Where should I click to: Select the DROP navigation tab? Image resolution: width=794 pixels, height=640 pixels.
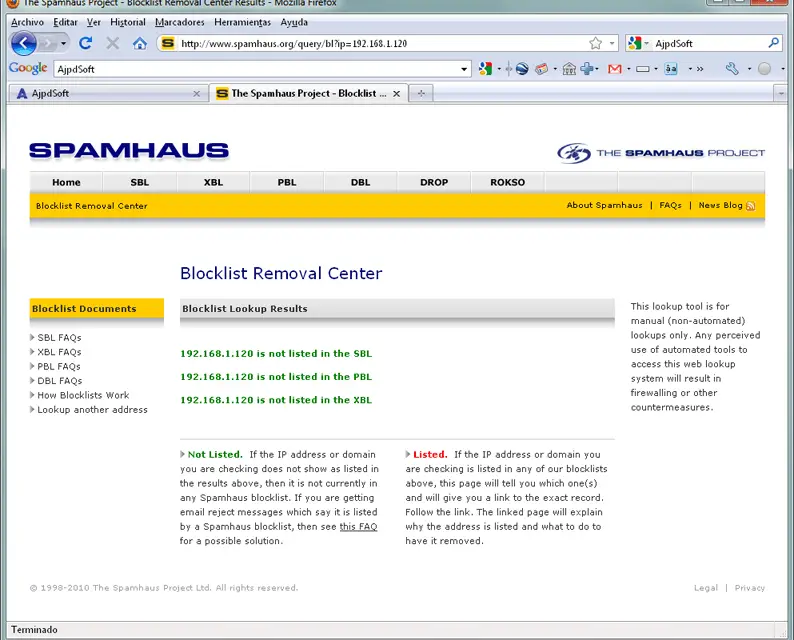click(x=434, y=182)
